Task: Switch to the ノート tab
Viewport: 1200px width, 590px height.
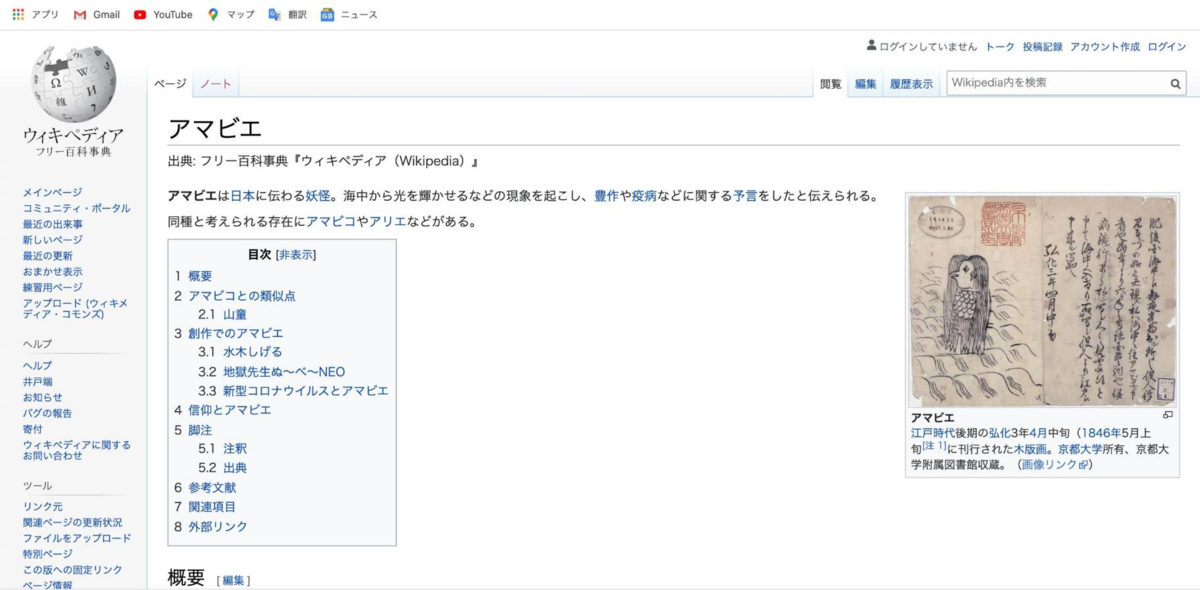Action: [x=216, y=84]
